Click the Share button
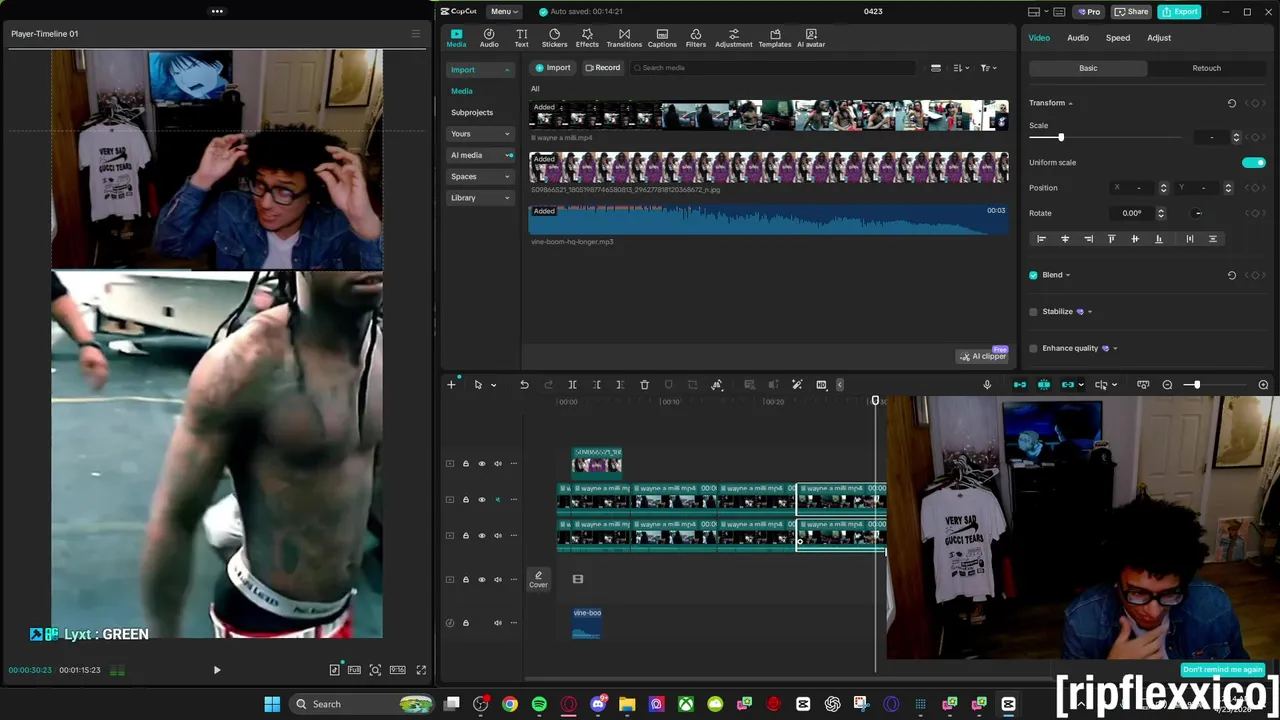 tap(1132, 12)
